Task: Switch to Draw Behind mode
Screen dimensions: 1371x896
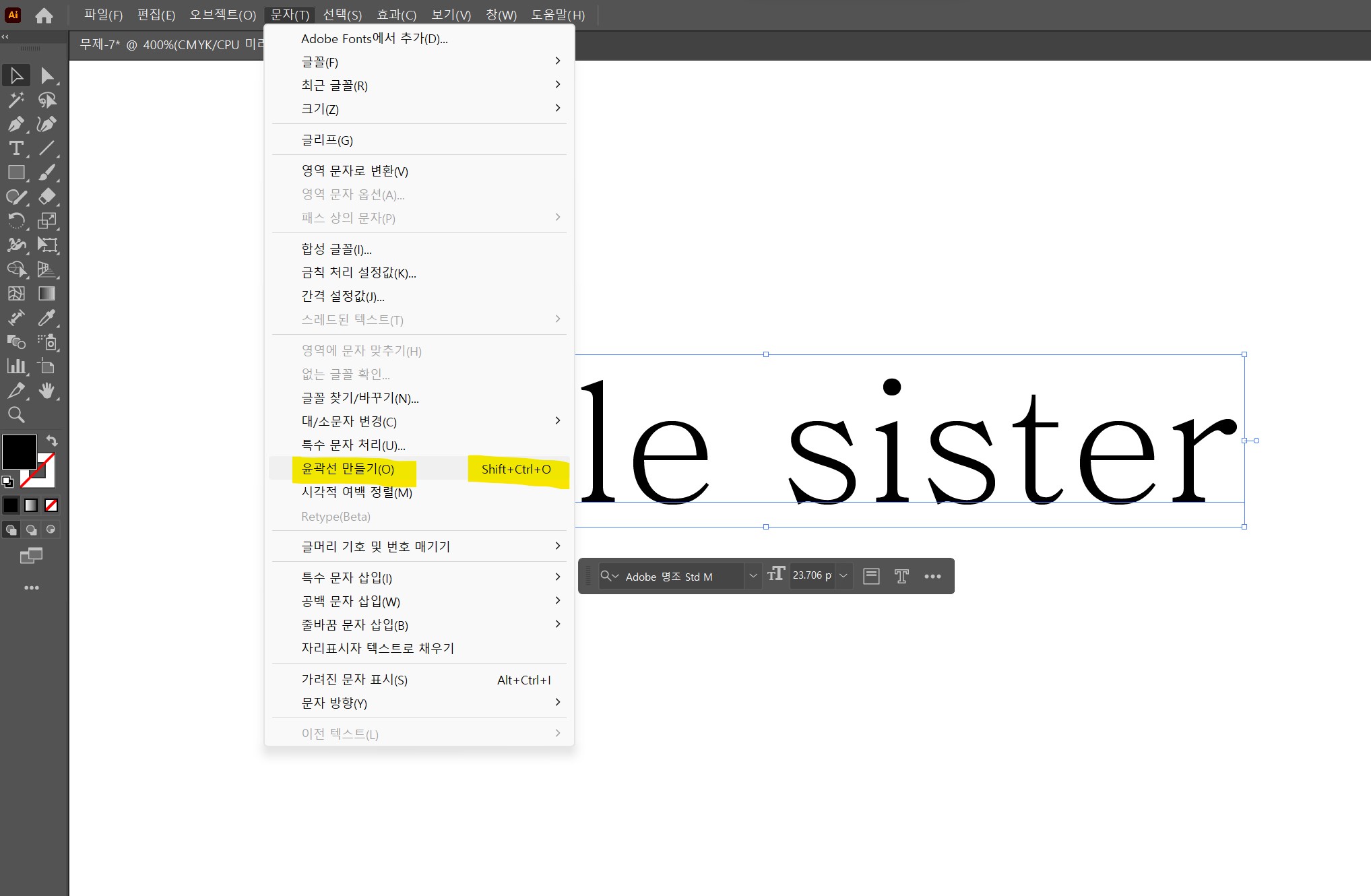Action: 31,530
